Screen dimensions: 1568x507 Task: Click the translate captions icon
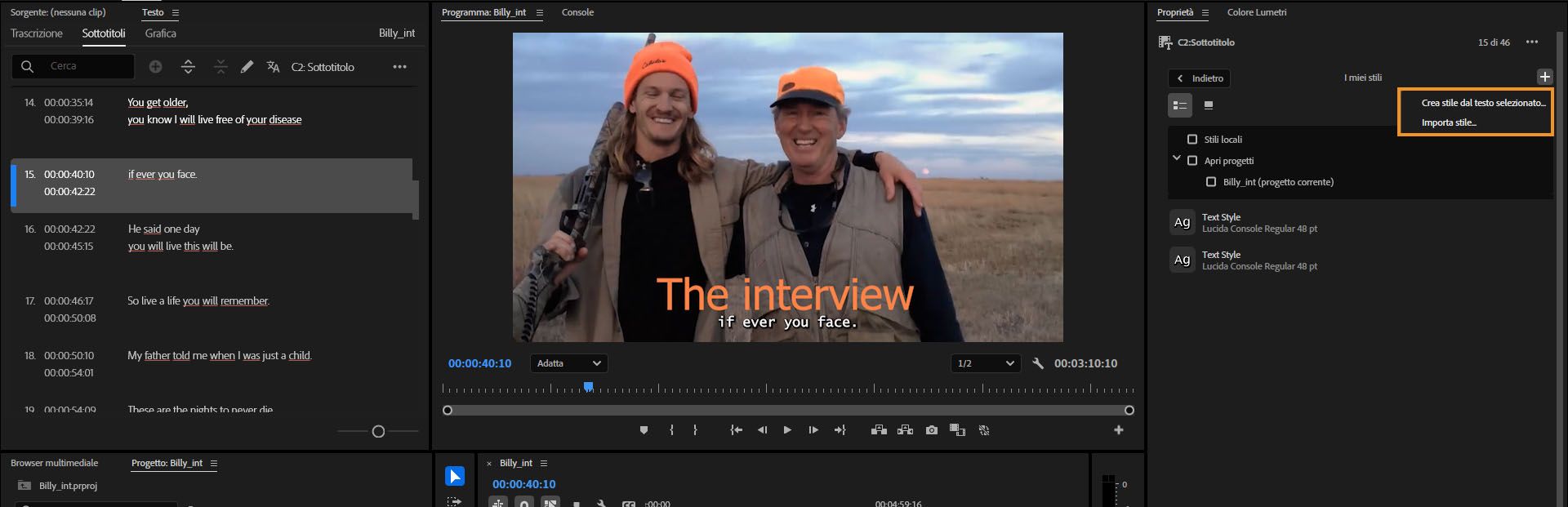coord(274,67)
